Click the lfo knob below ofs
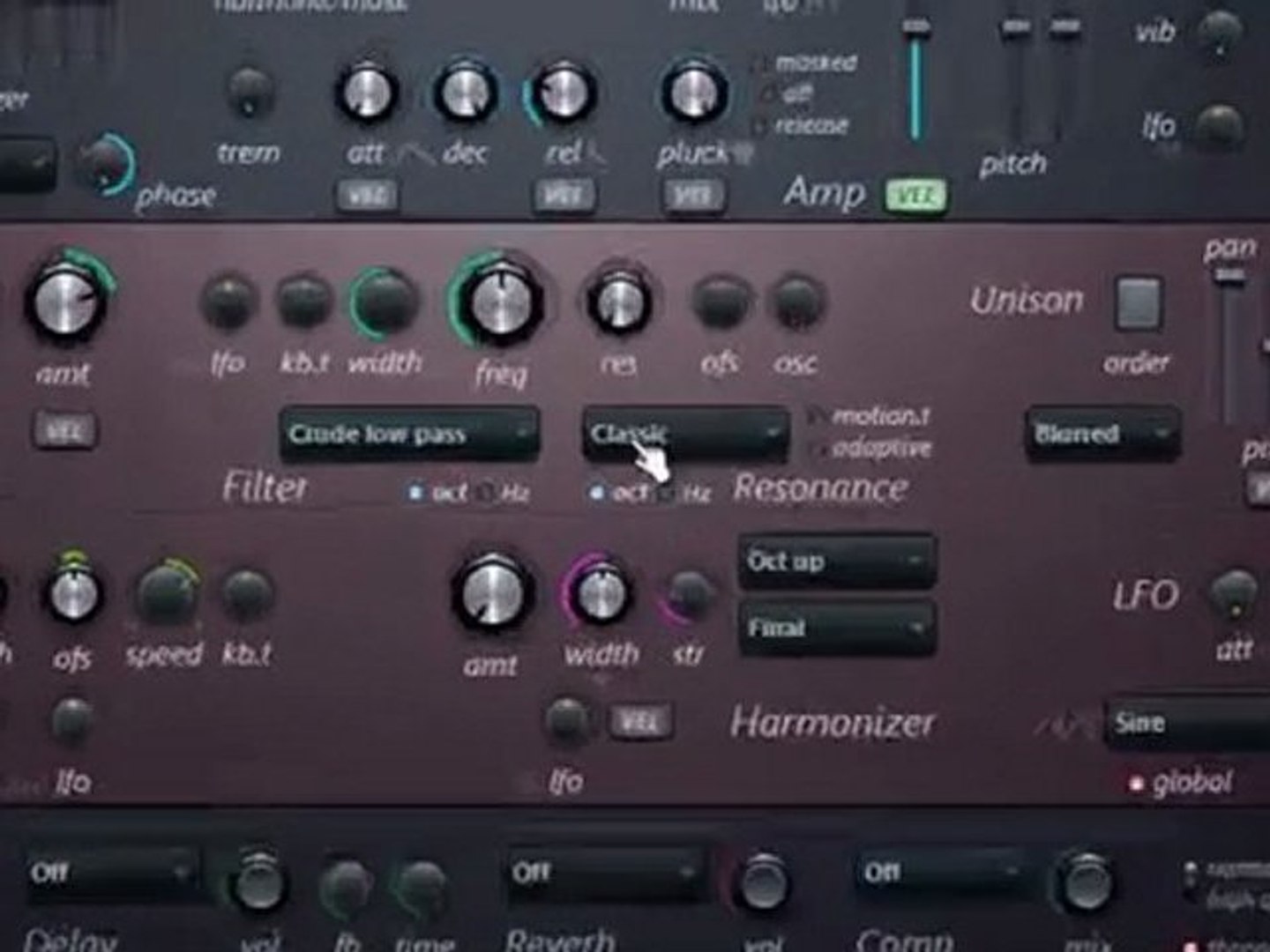The width and height of the screenshot is (1270, 952). tap(72, 722)
